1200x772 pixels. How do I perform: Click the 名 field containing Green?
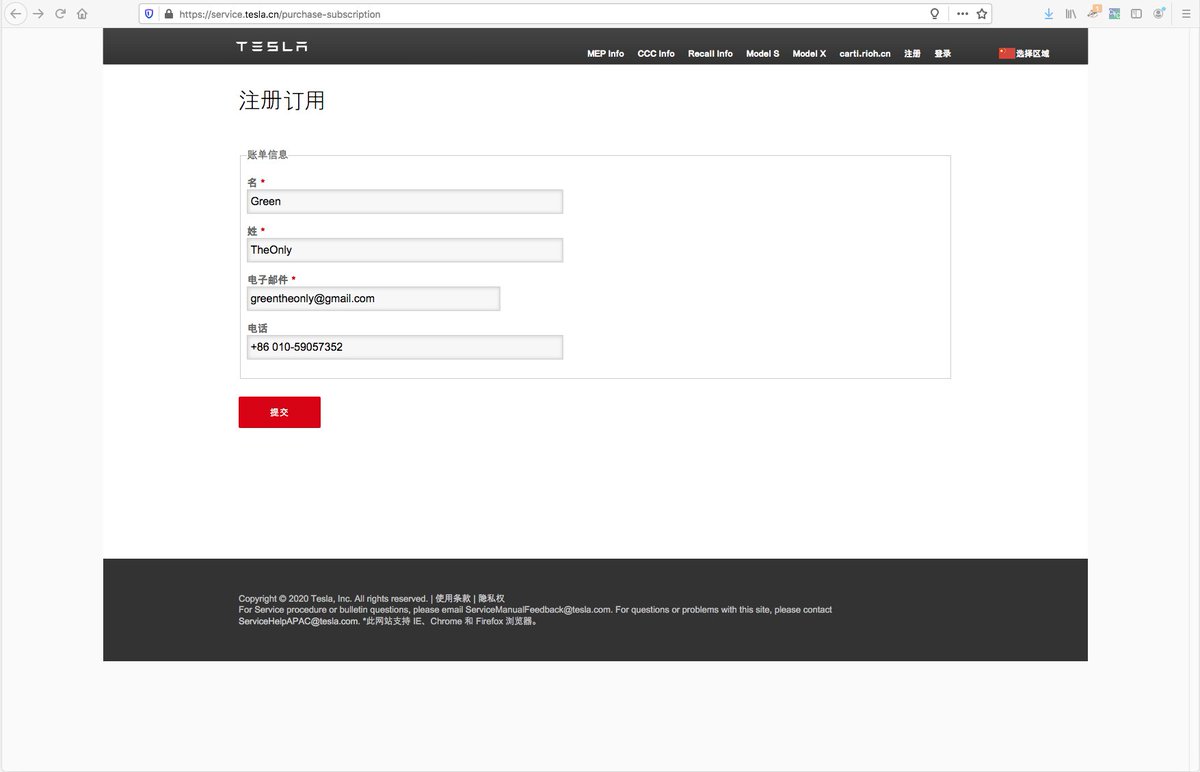tap(405, 201)
